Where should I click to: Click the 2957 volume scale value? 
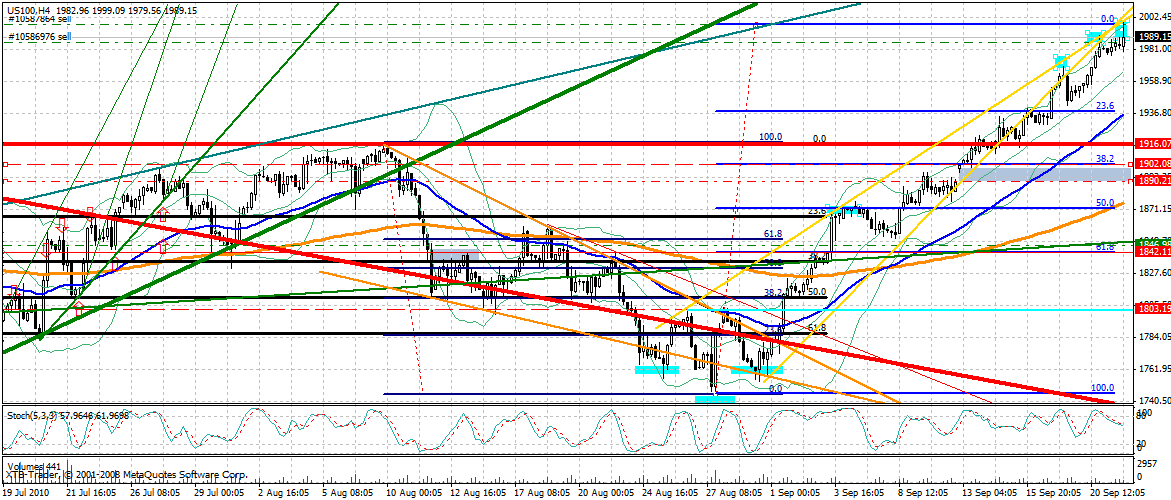1146,463
